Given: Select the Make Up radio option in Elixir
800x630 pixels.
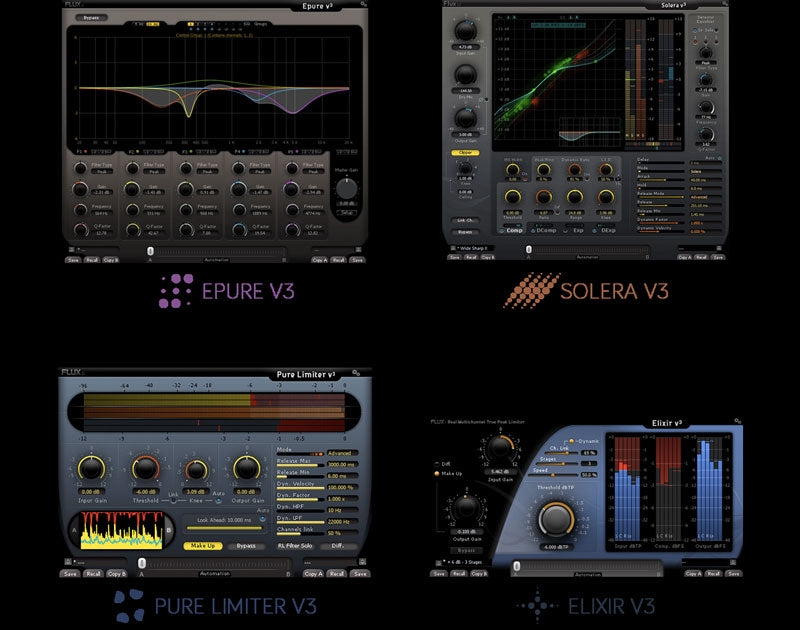Looking at the screenshot, I should [x=437, y=473].
